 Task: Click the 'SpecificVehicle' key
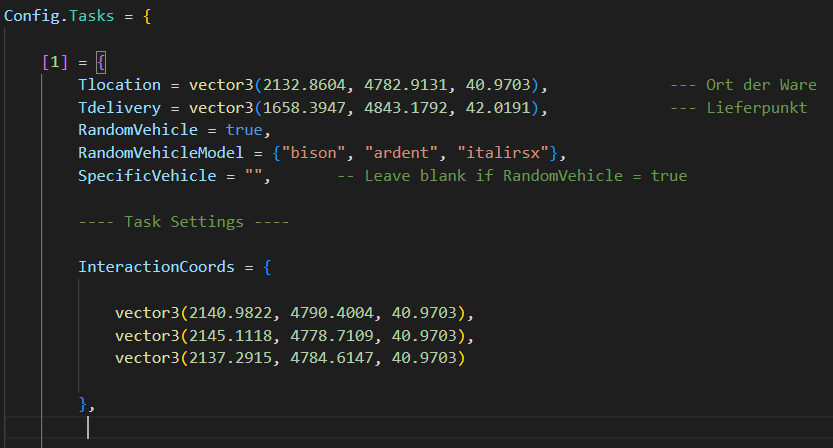click(147, 176)
